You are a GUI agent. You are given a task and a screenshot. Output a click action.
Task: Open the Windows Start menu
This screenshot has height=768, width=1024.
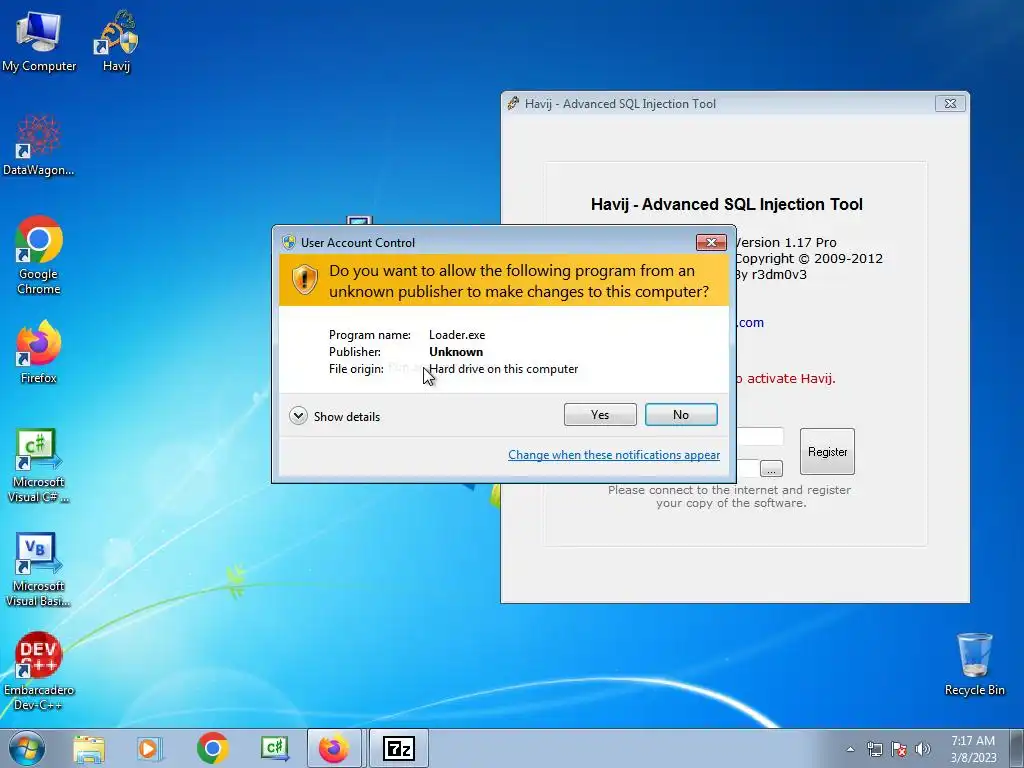[27, 748]
